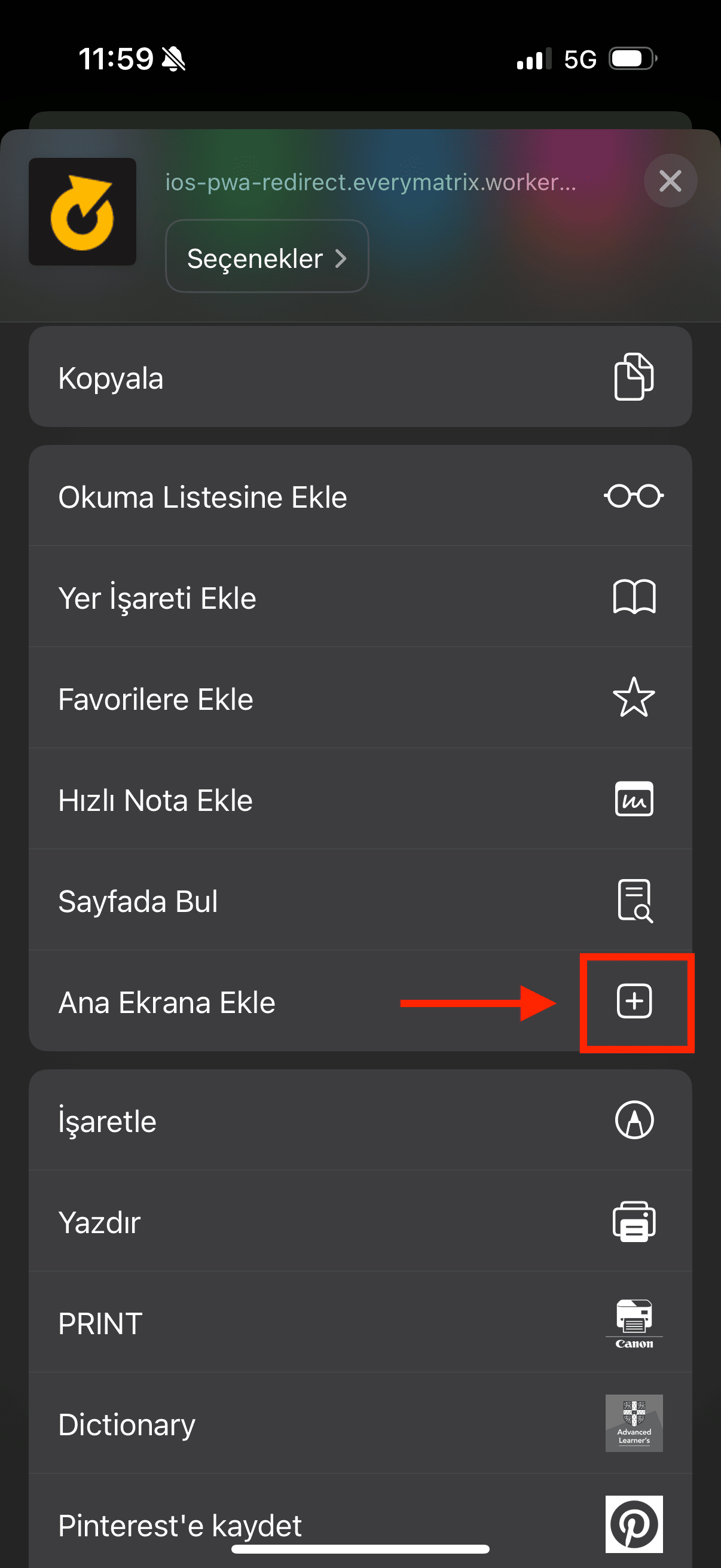Choose Pinterest'e kaydet from the list
The height and width of the screenshot is (1568, 721).
pos(243,1525)
